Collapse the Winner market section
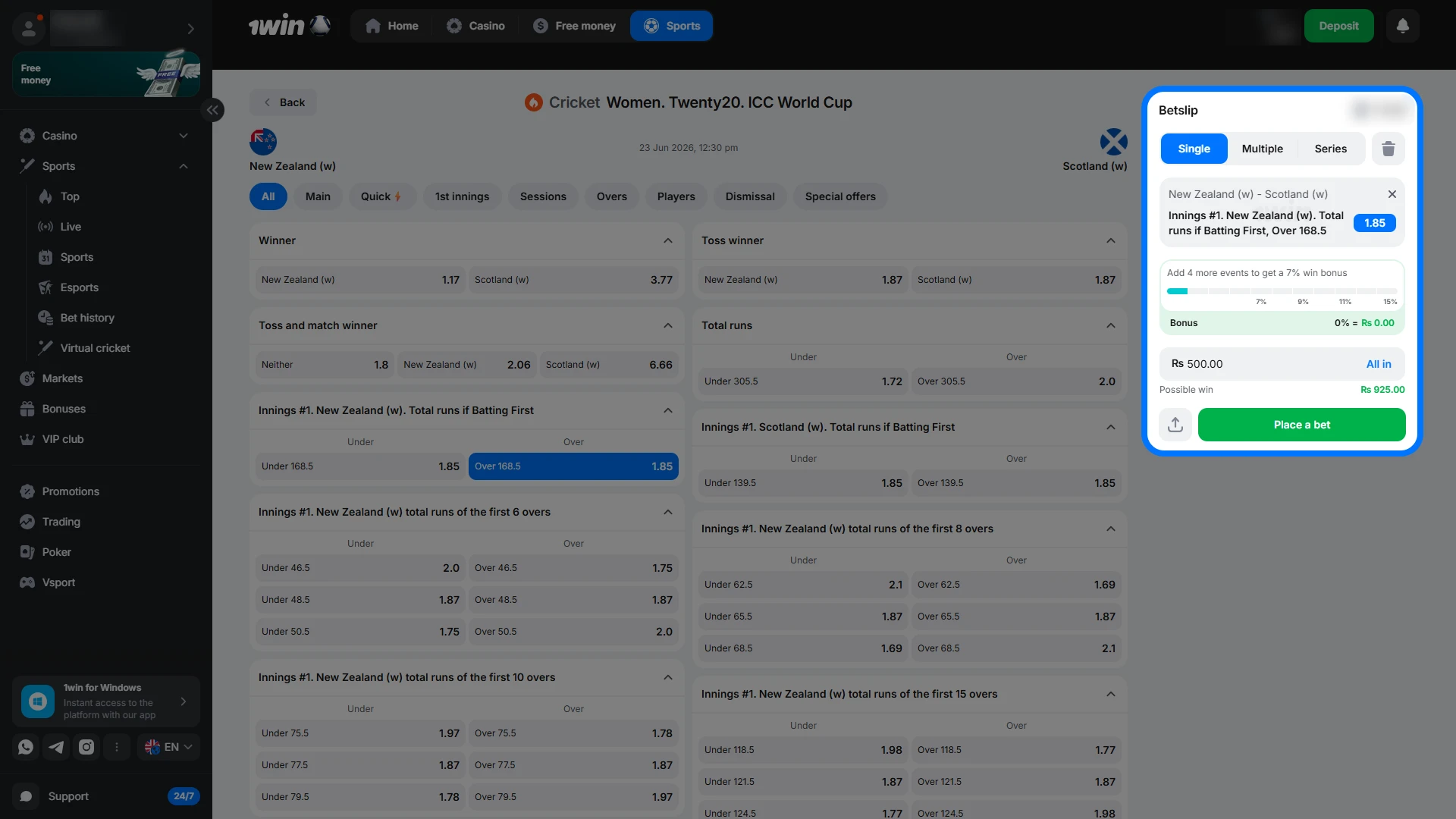1456x819 pixels. (667, 240)
